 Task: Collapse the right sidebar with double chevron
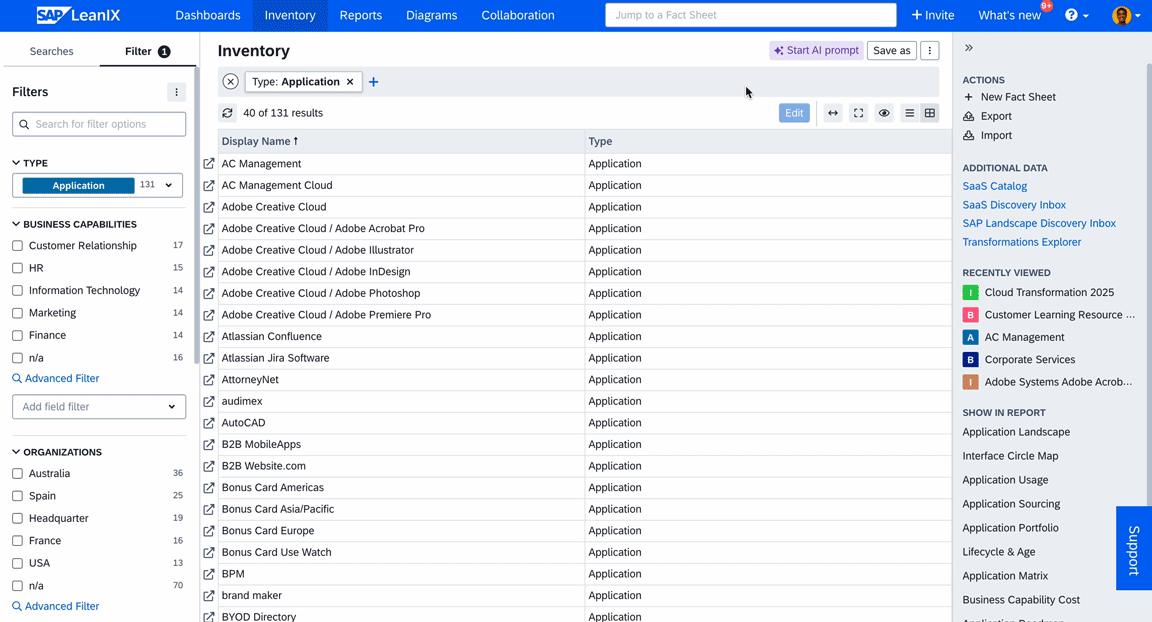969,48
